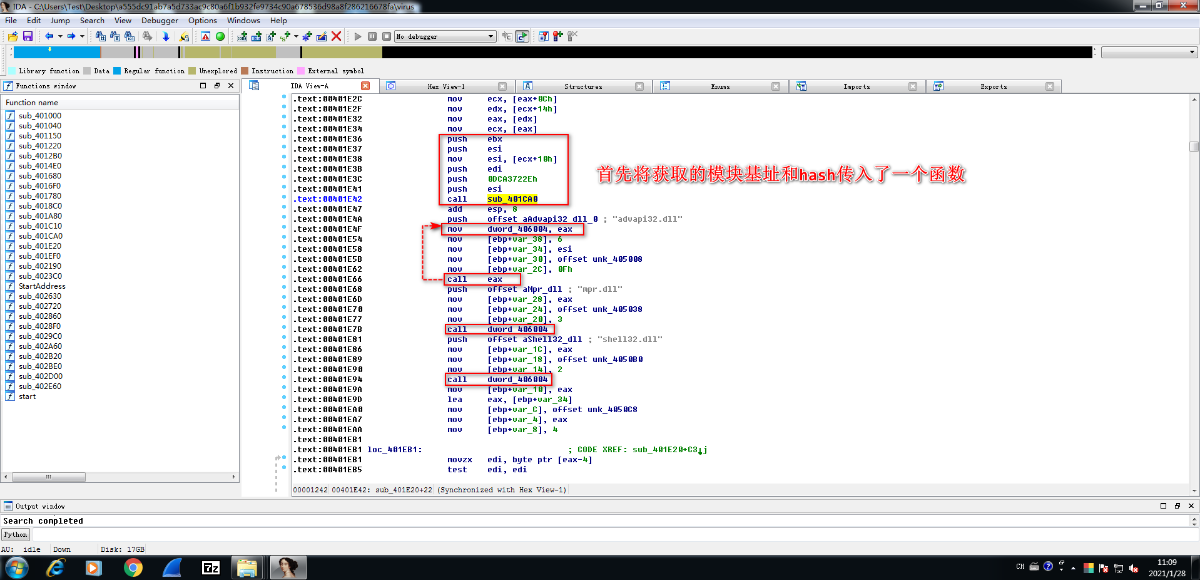The height and width of the screenshot is (580, 1200).
Task: Click the pause process icon
Action: point(372,36)
